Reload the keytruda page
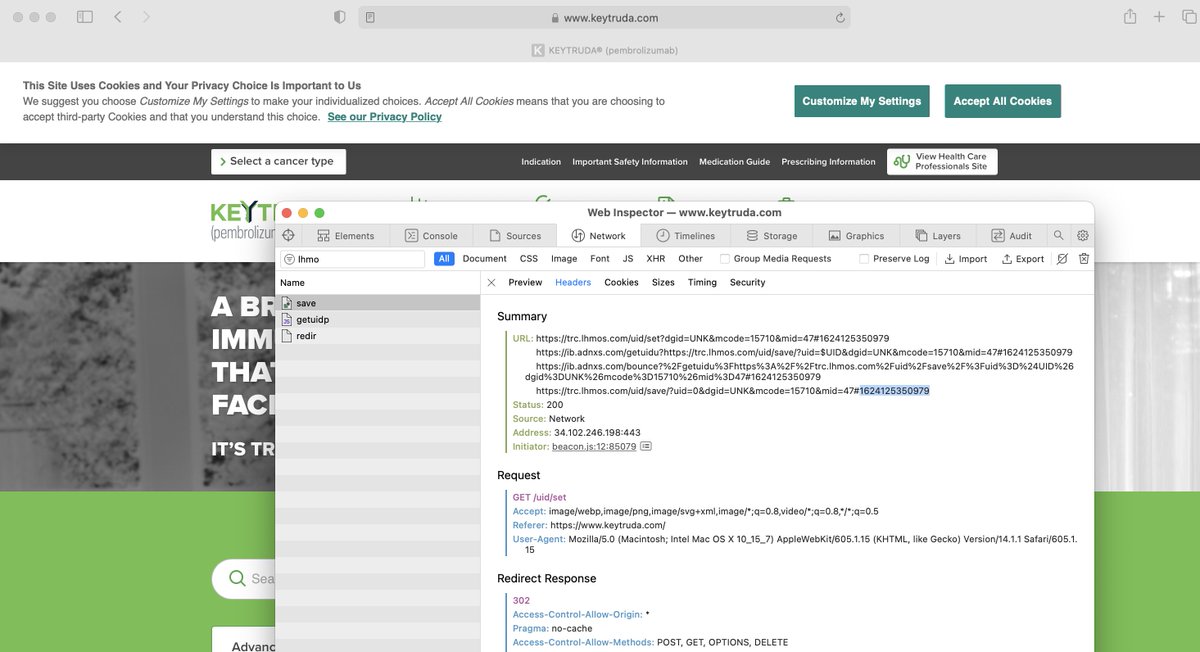Image resolution: width=1200 pixels, height=652 pixels. (x=840, y=18)
